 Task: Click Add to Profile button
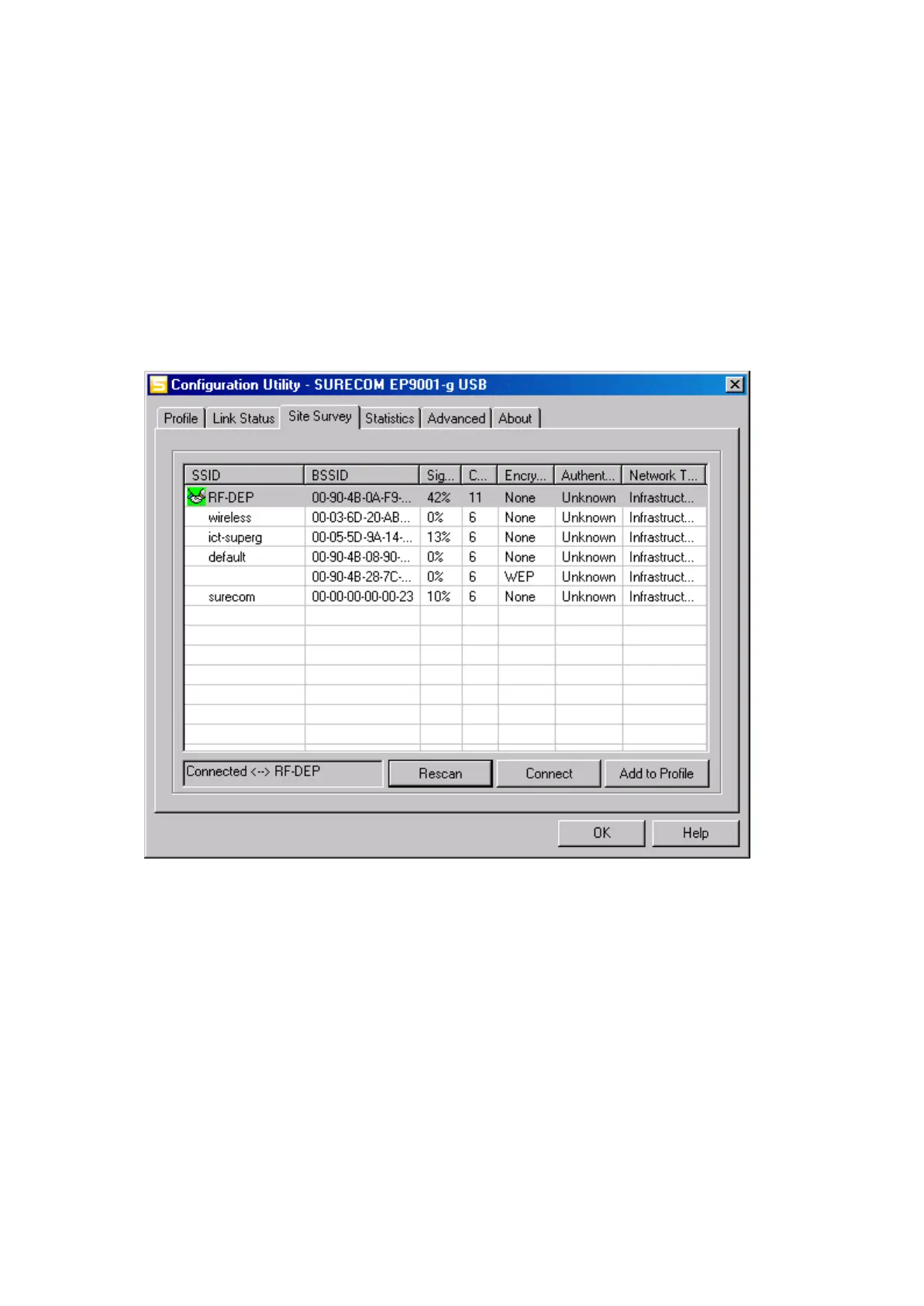click(x=657, y=773)
